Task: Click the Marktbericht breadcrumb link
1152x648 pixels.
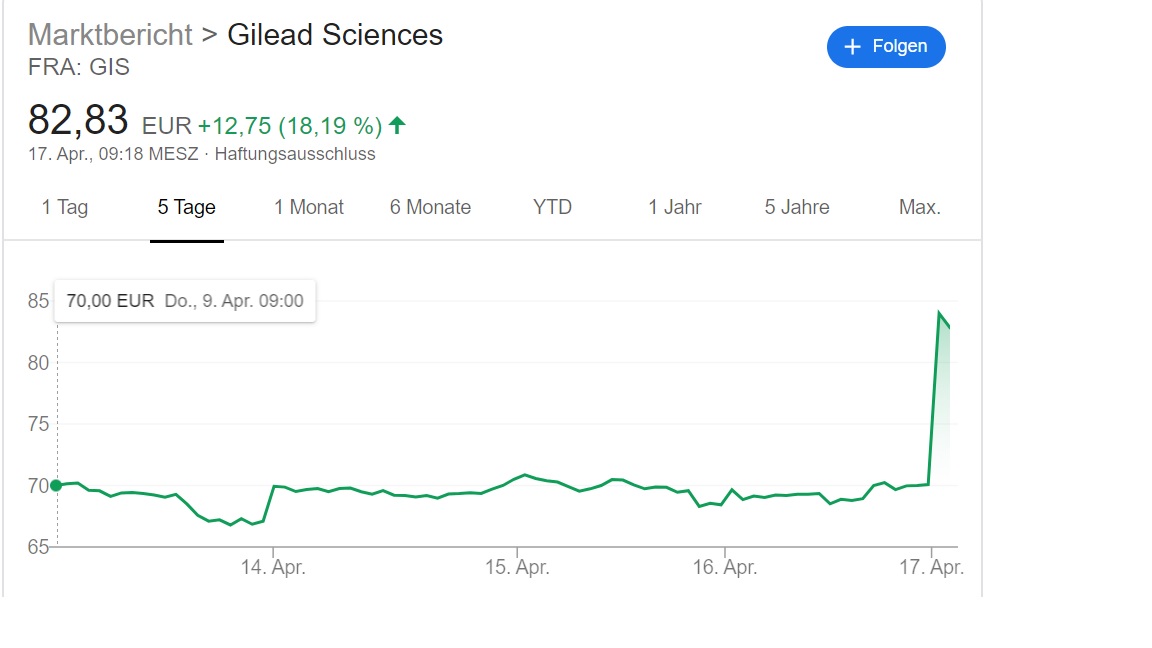Action: point(110,34)
